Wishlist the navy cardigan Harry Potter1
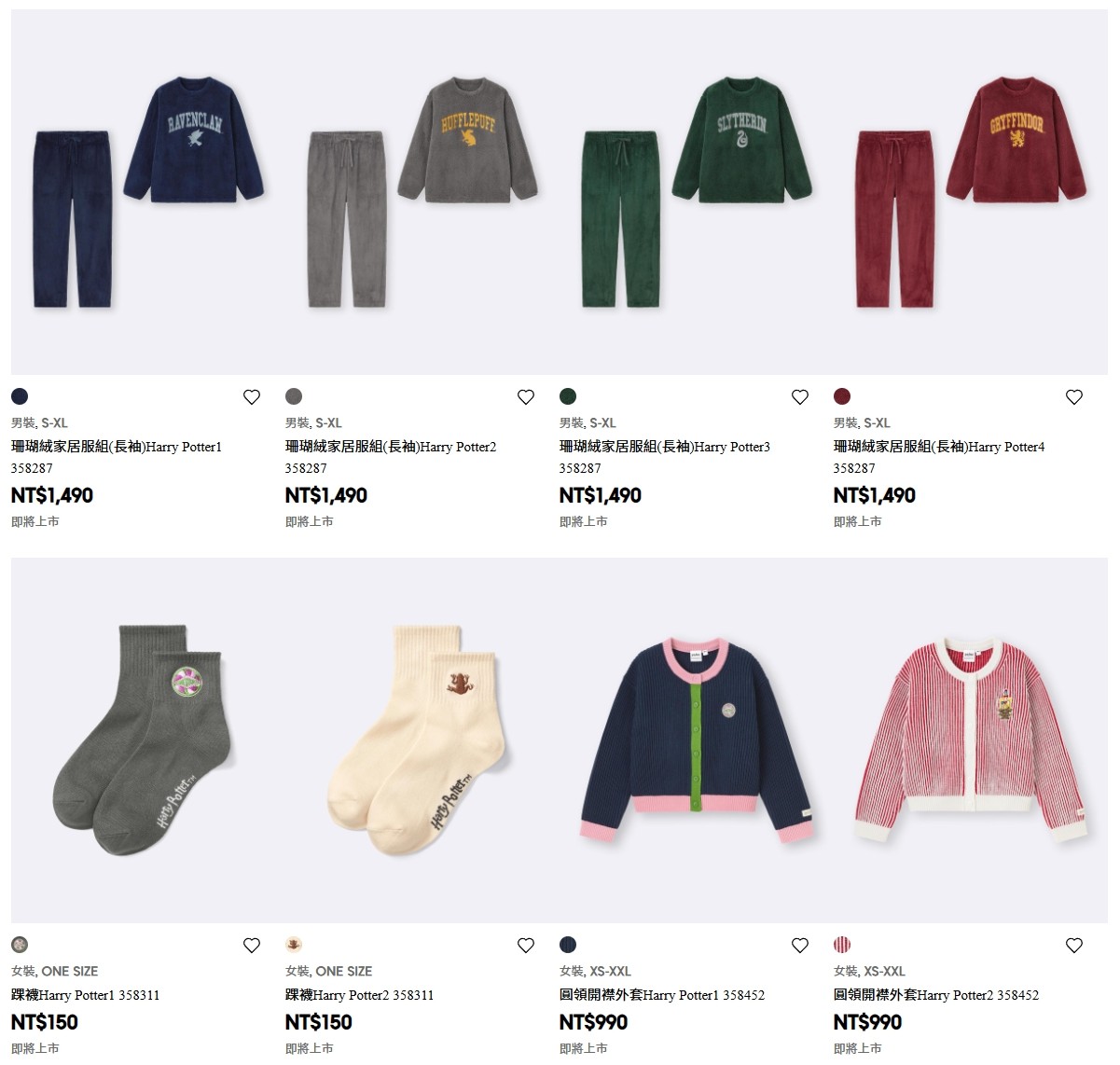1120x1065 pixels. pyautogui.click(x=800, y=946)
